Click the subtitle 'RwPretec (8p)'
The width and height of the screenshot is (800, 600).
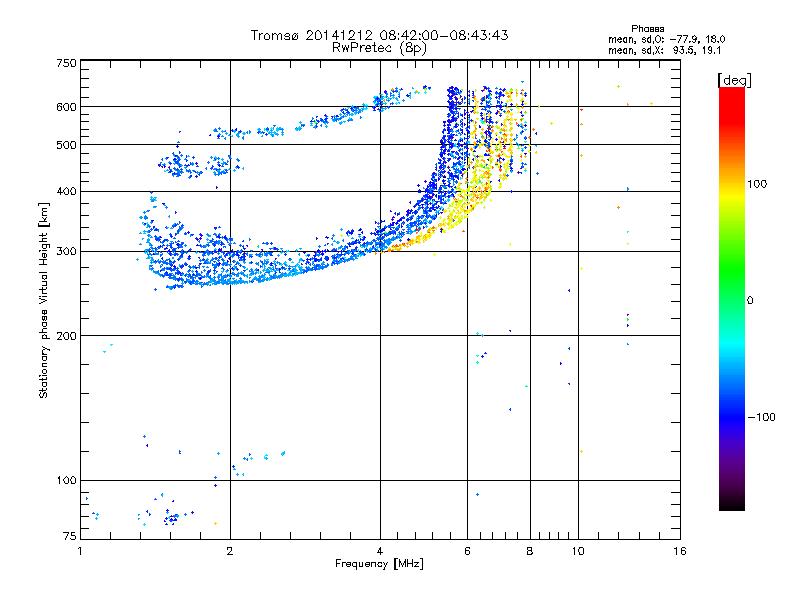pyautogui.click(x=379, y=48)
